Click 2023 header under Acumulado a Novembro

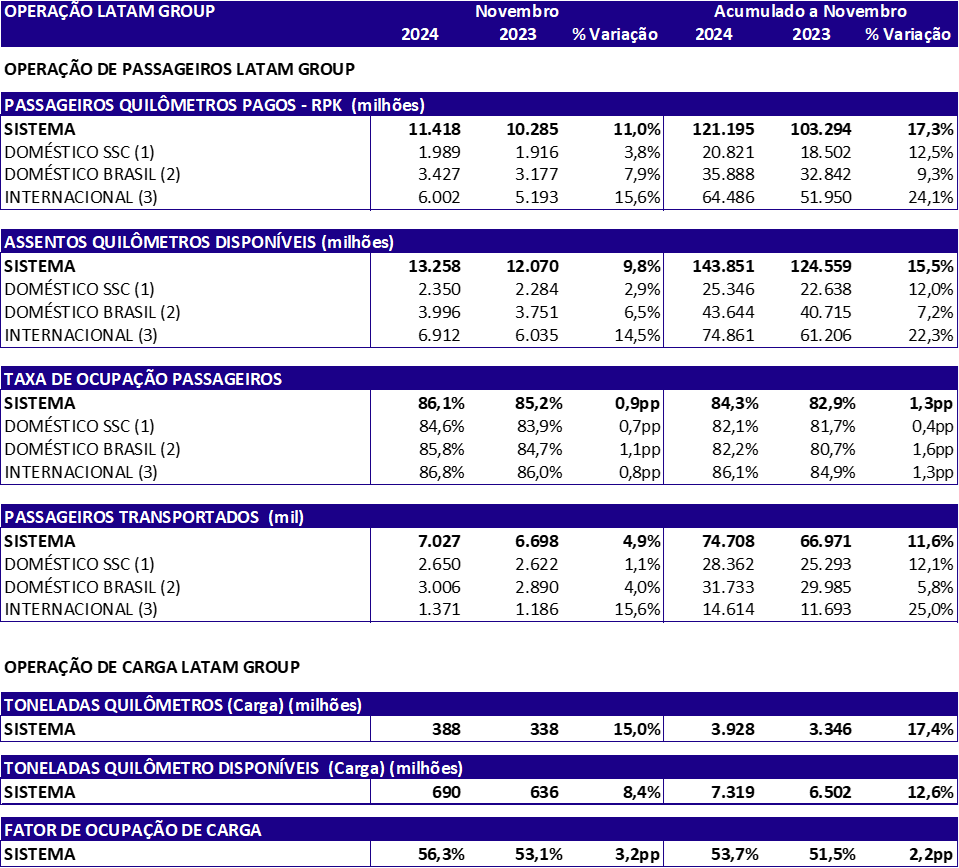tap(811, 35)
